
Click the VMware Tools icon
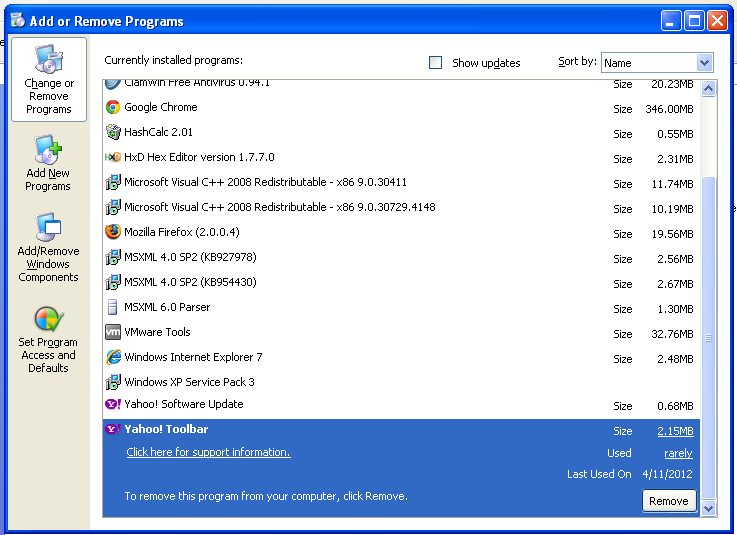(113, 332)
